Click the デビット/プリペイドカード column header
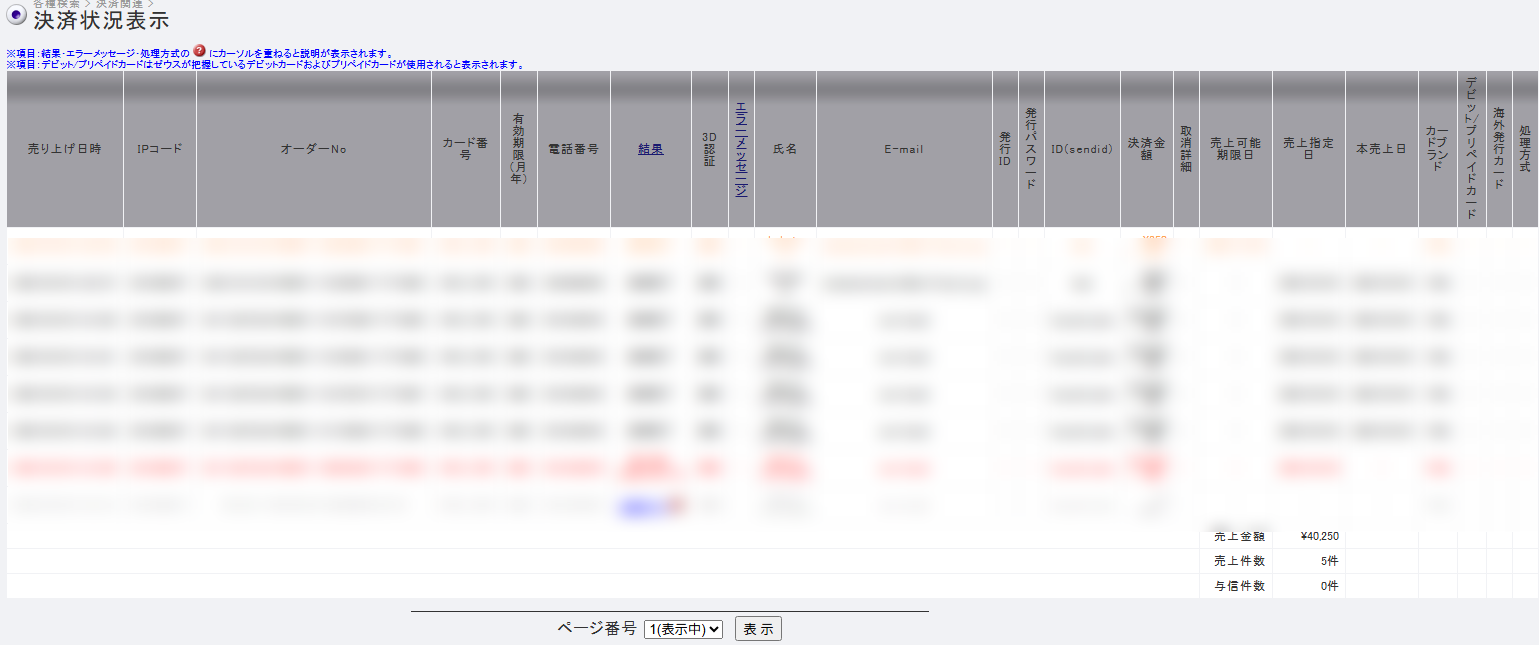This screenshot has height=645, width=1539. coord(1472,149)
